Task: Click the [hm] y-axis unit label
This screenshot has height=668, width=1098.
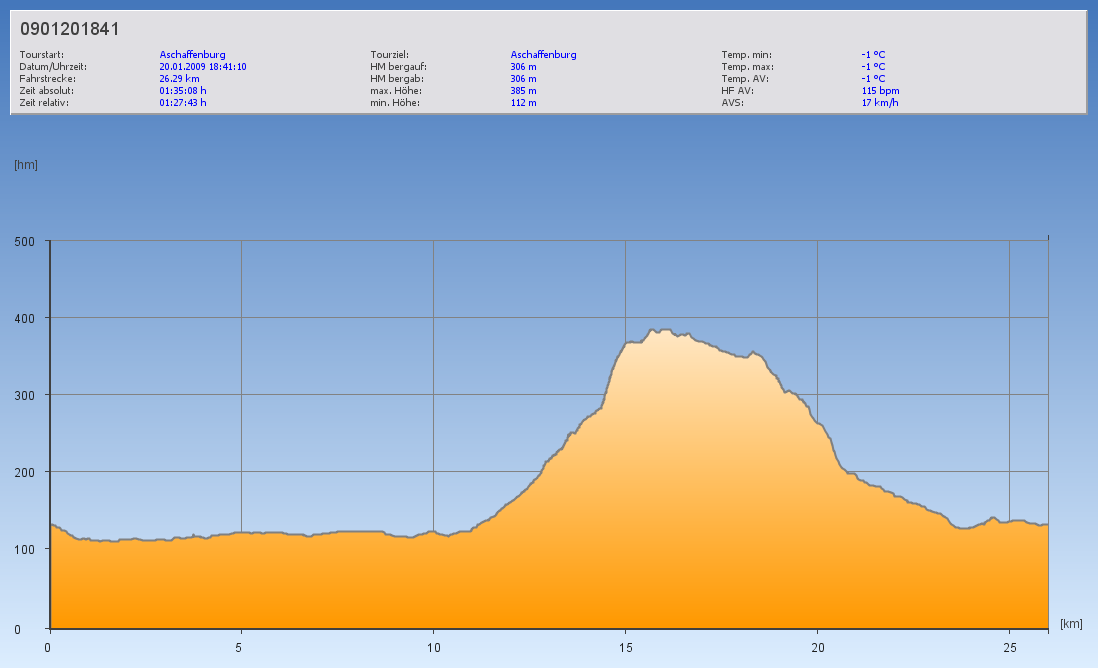Action: click(26, 165)
